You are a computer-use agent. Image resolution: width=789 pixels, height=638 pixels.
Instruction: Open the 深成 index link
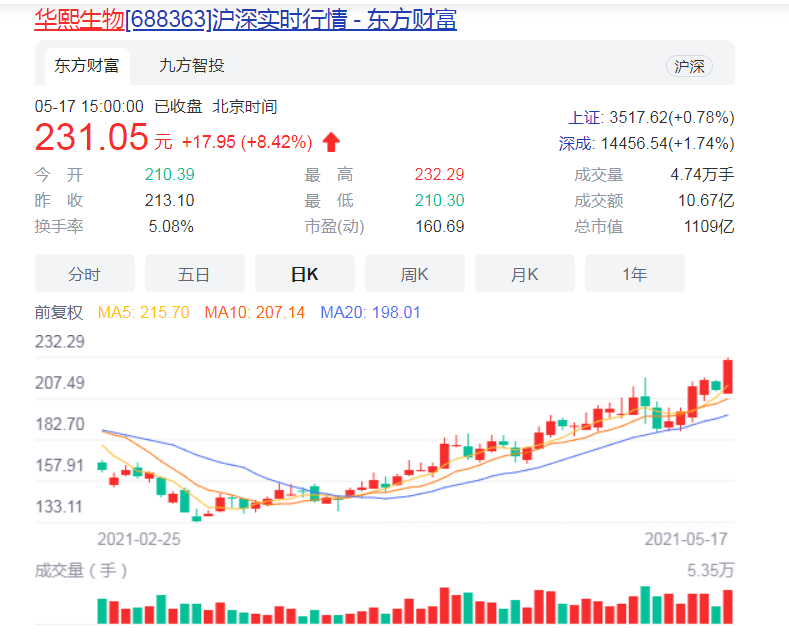576,144
